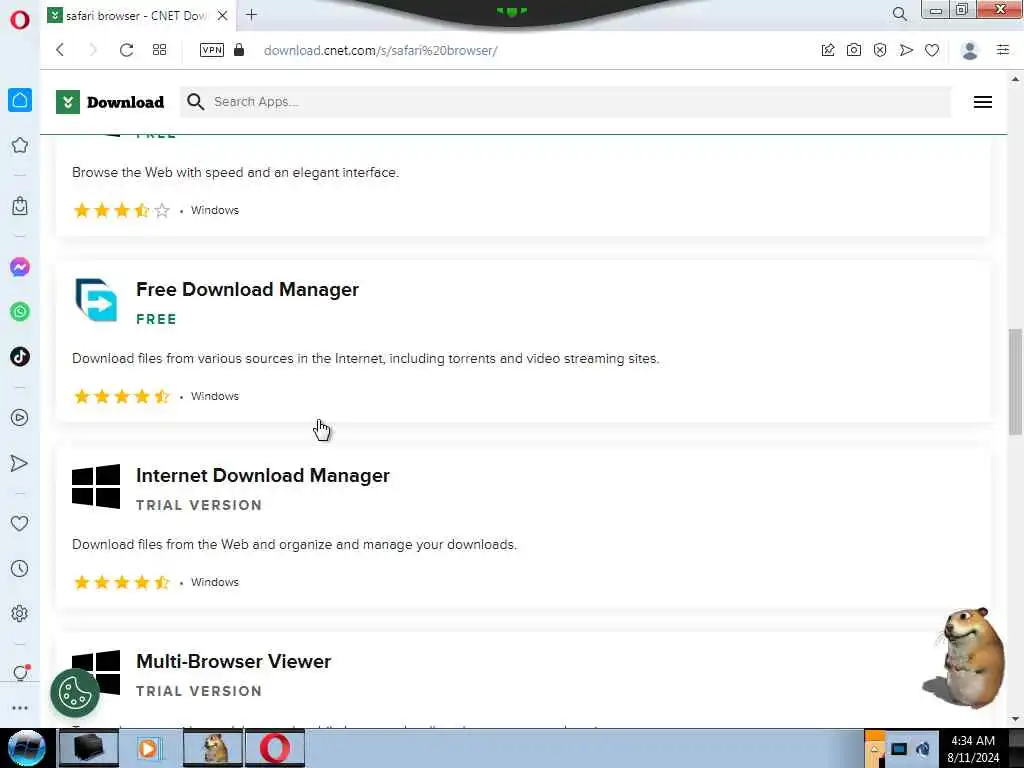1024x768 pixels.
Task: Click the search magnifier in site header
Action: (x=195, y=102)
